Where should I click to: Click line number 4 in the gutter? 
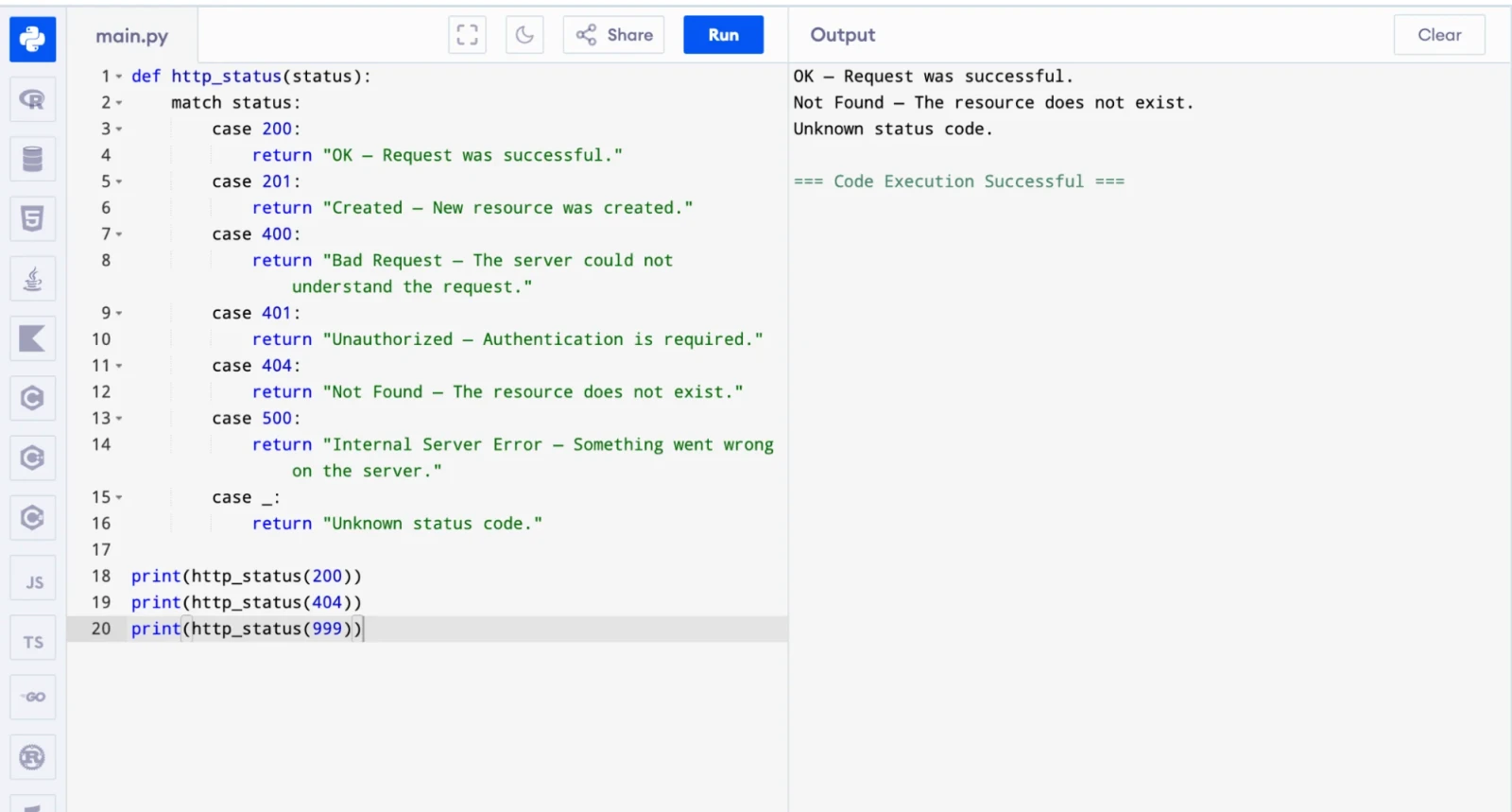[106, 155]
